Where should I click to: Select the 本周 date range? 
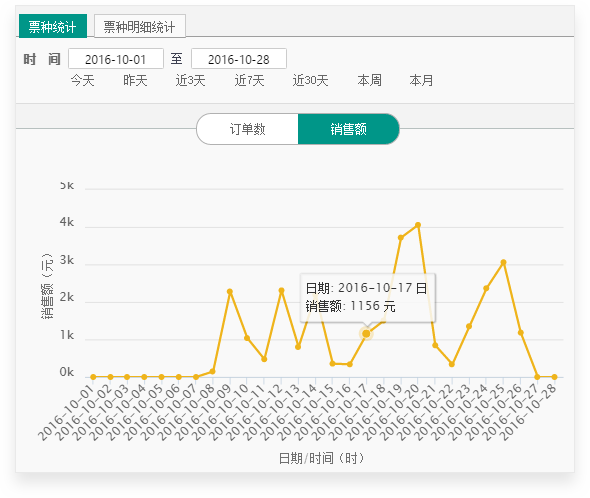pyautogui.click(x=370, y=80)
